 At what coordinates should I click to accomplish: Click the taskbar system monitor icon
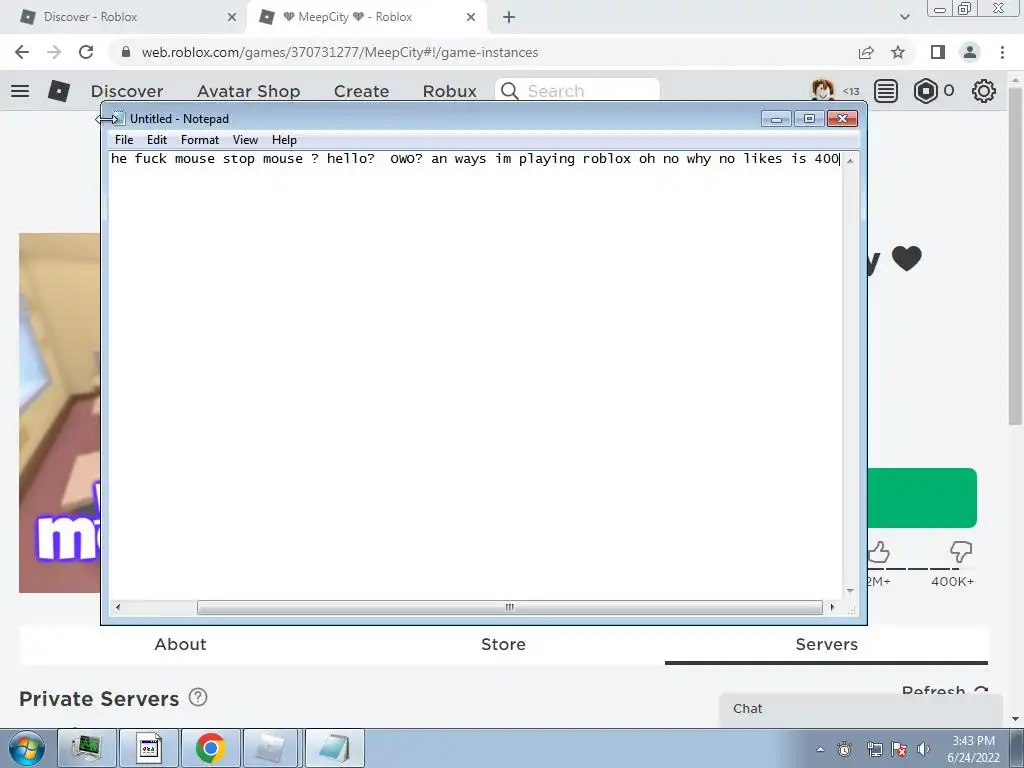(x=86, y=748)
